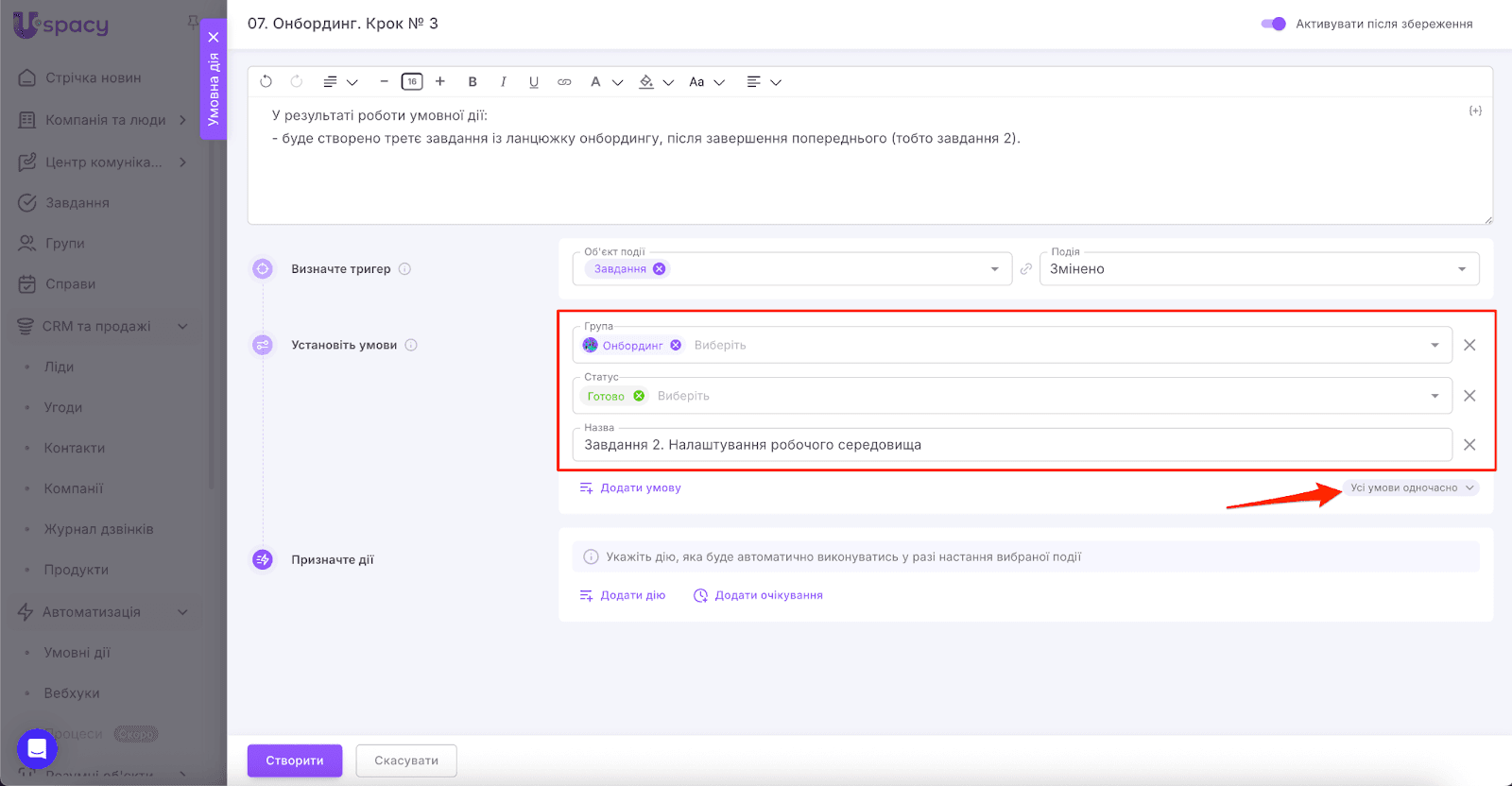Remove the Онбординг group chip
The width and height of the screenshot is (1512, 786).
pyautogui.click(x=676, y=346)
